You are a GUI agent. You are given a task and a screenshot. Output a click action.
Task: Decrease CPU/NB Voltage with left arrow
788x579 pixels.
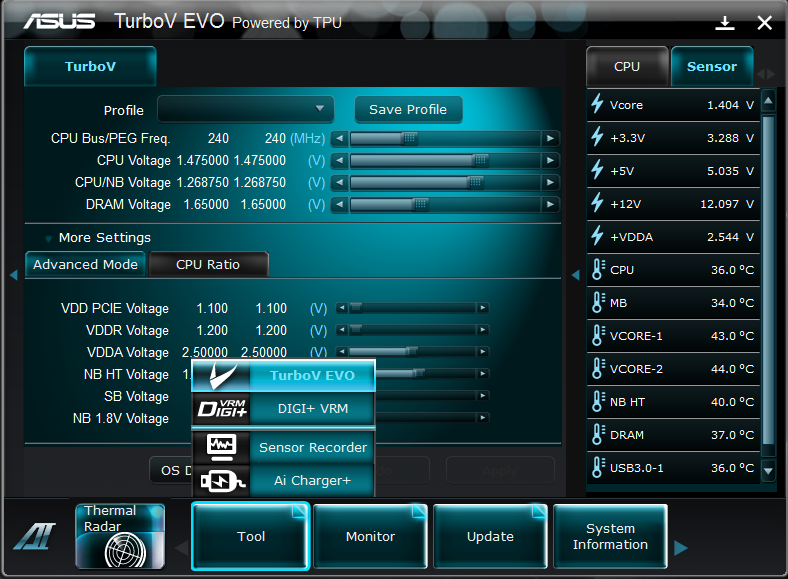(x=340, y=182)
